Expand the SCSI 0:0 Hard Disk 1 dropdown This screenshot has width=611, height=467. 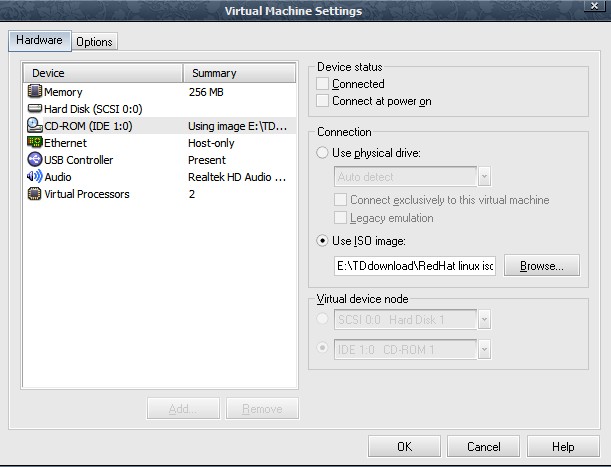click(x=484, y=320)
